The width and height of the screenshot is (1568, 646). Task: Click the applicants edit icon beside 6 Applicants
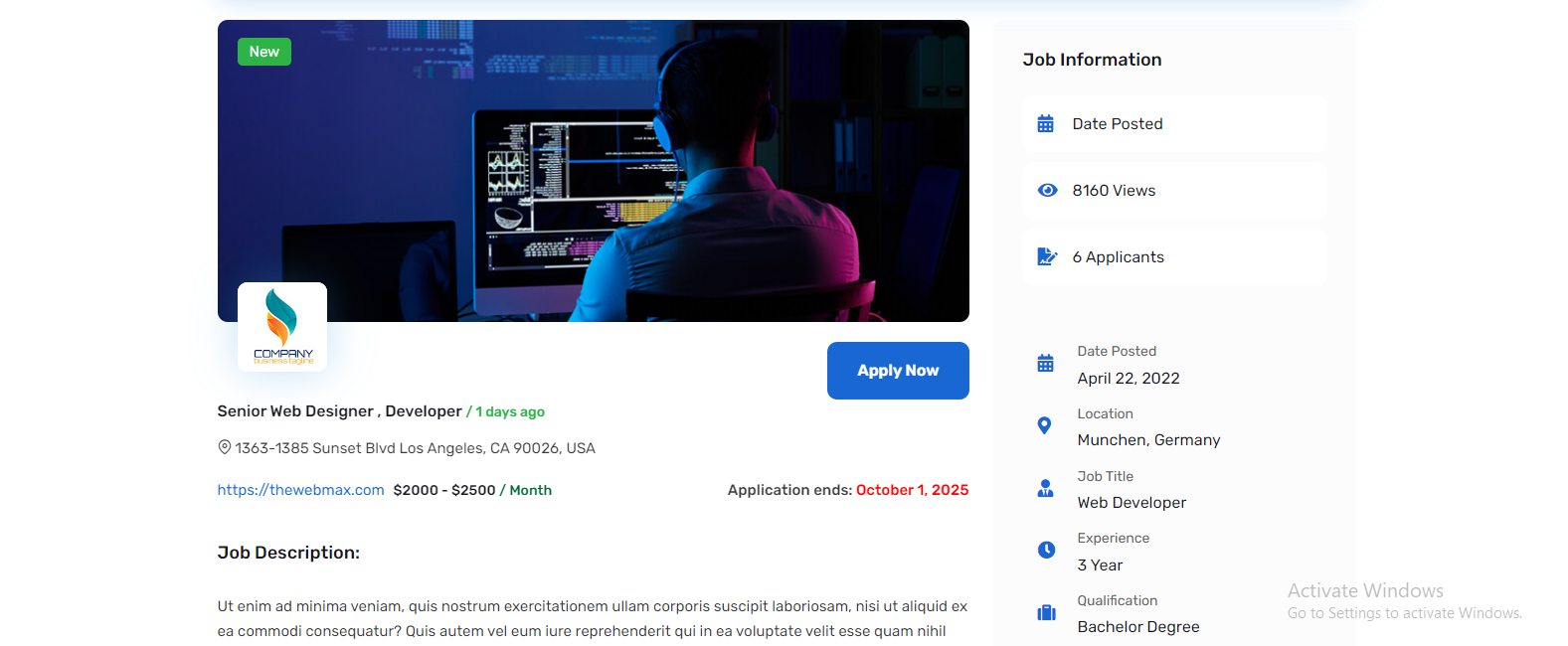[x=1047, y=256]
